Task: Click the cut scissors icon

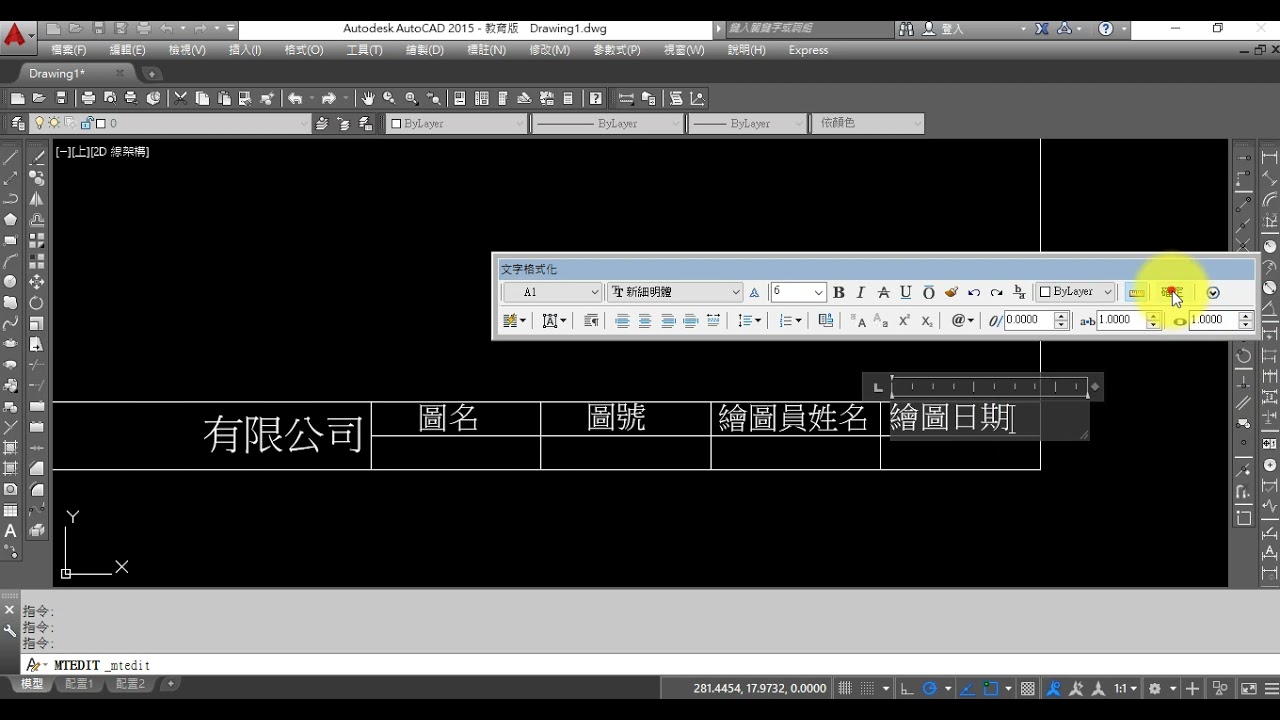Action: coord(180,98)
